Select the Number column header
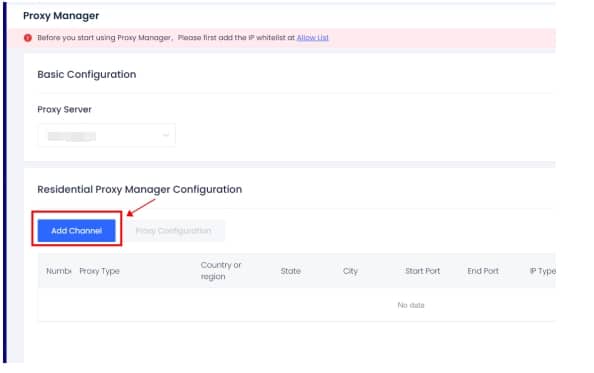This screenshot has height=373, width=594. pyautogui.click(x=59, y=271)
